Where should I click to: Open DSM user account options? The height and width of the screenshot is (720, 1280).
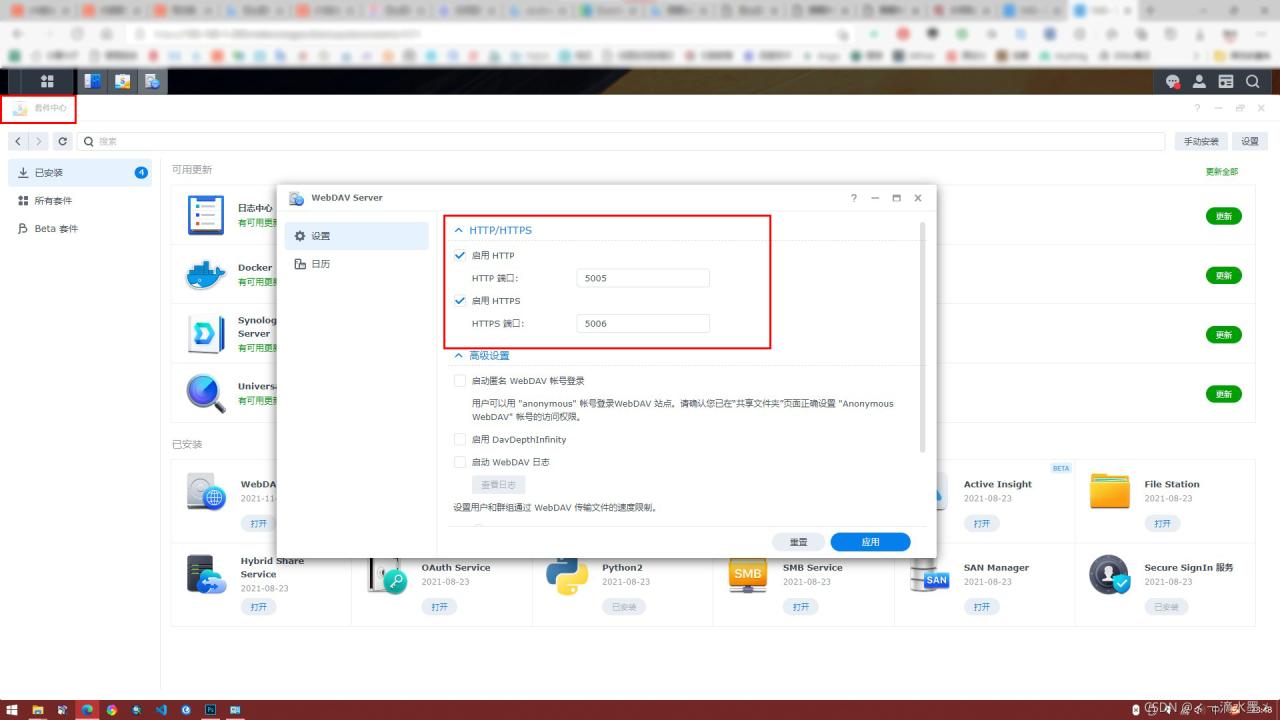pyautogui.click(x=1199, y=81)
